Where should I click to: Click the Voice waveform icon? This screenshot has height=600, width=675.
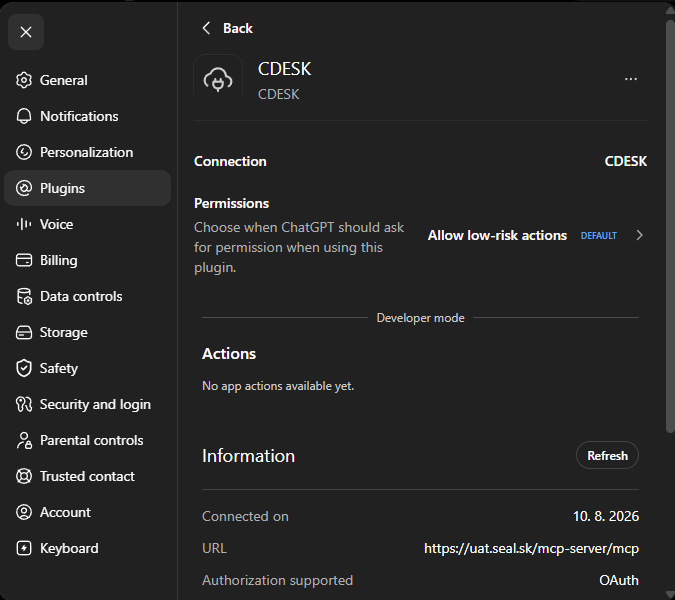pyautogui.click(x=24, y=224)
